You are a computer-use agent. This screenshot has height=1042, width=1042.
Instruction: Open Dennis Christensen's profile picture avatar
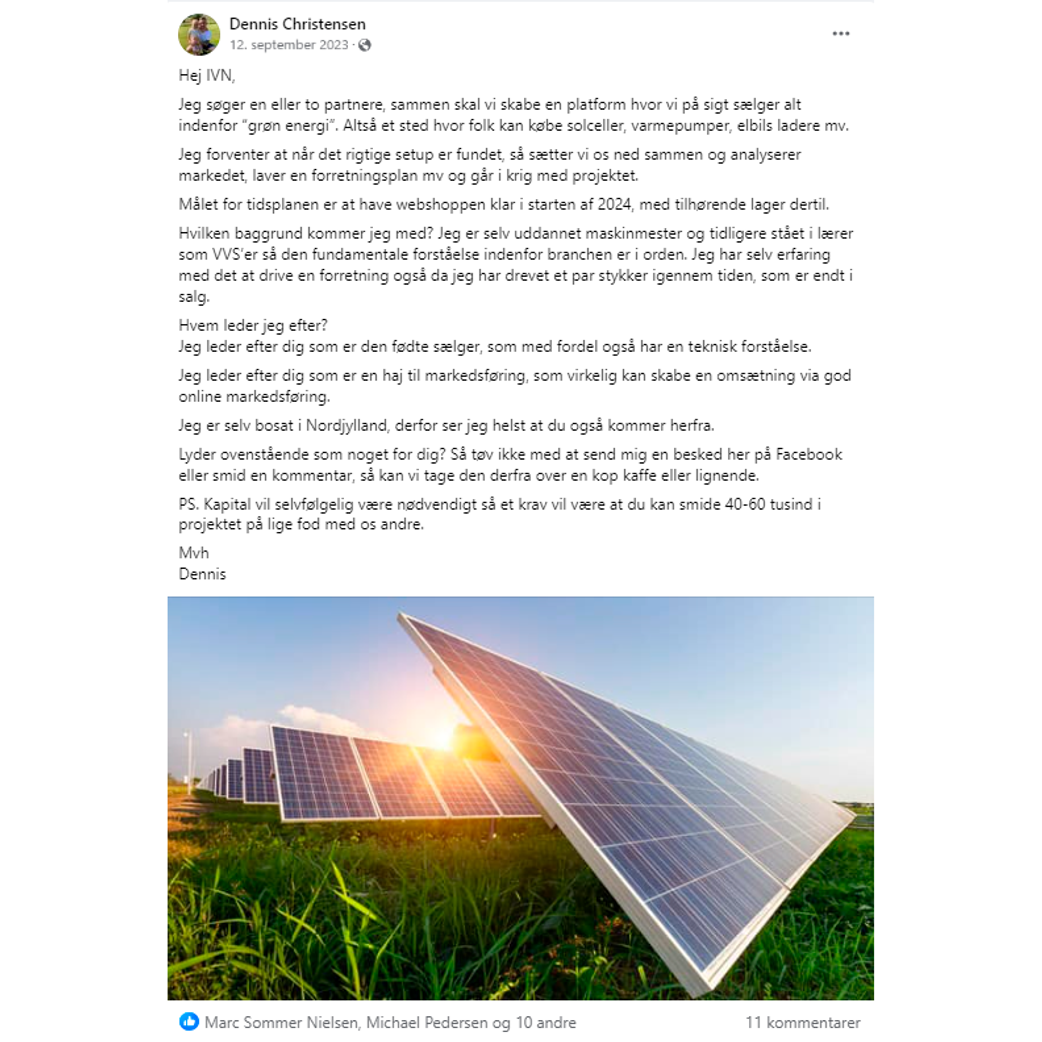pos(199,35)
